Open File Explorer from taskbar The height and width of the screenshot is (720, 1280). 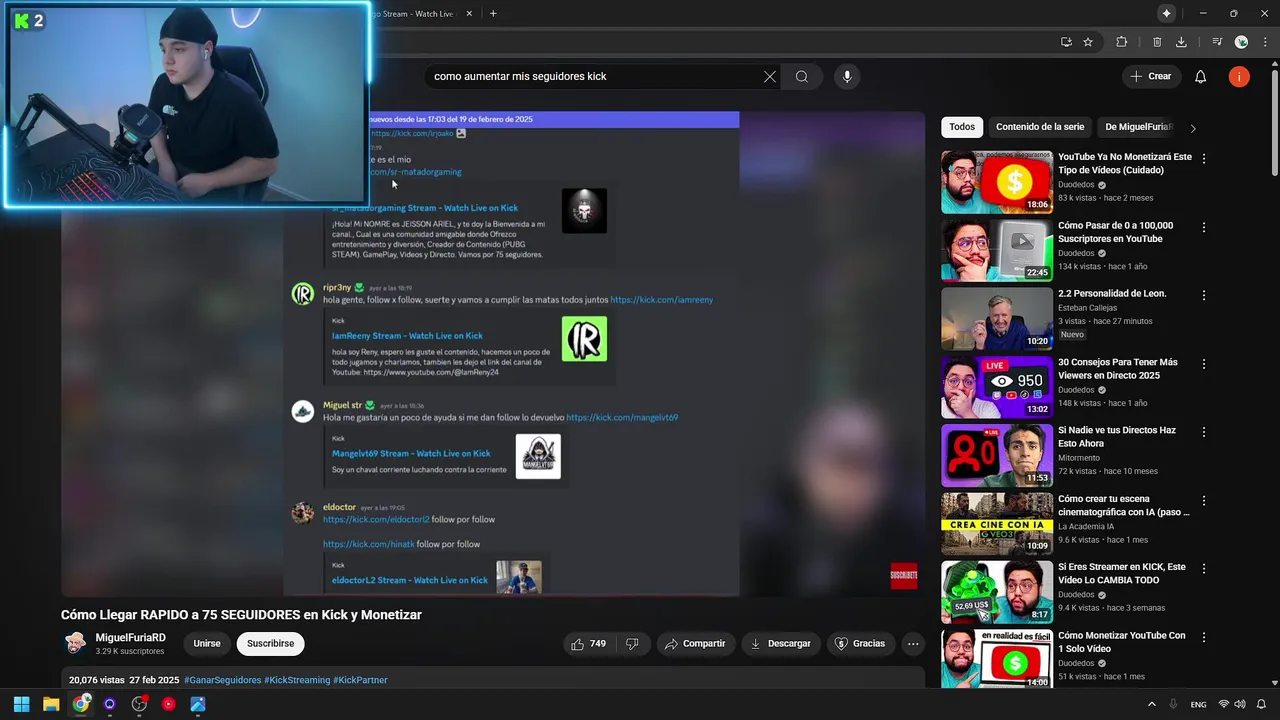(51, 704)
